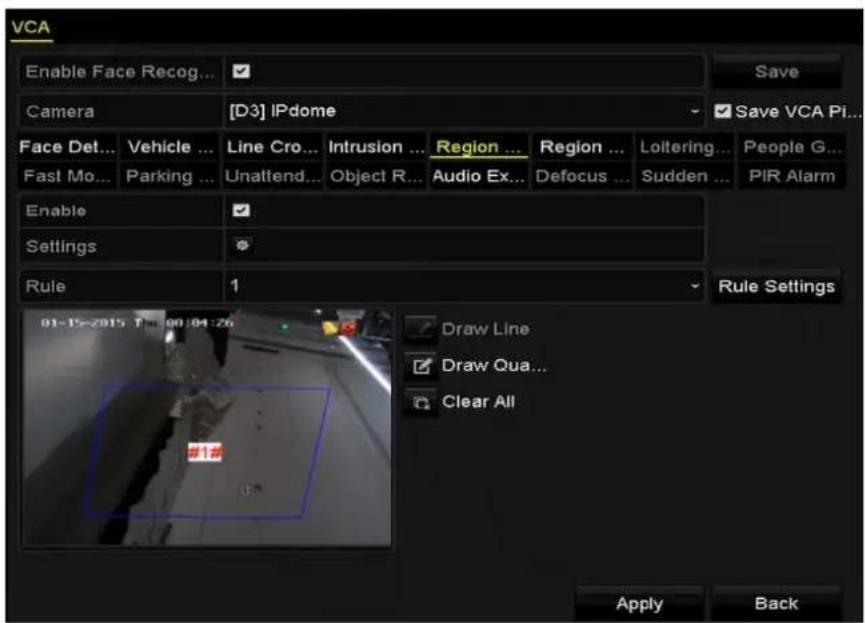The width and height of the screenshot is (865, 623).
Task: Select the highlighted Region tab
Action: click(x=478, y=147)
